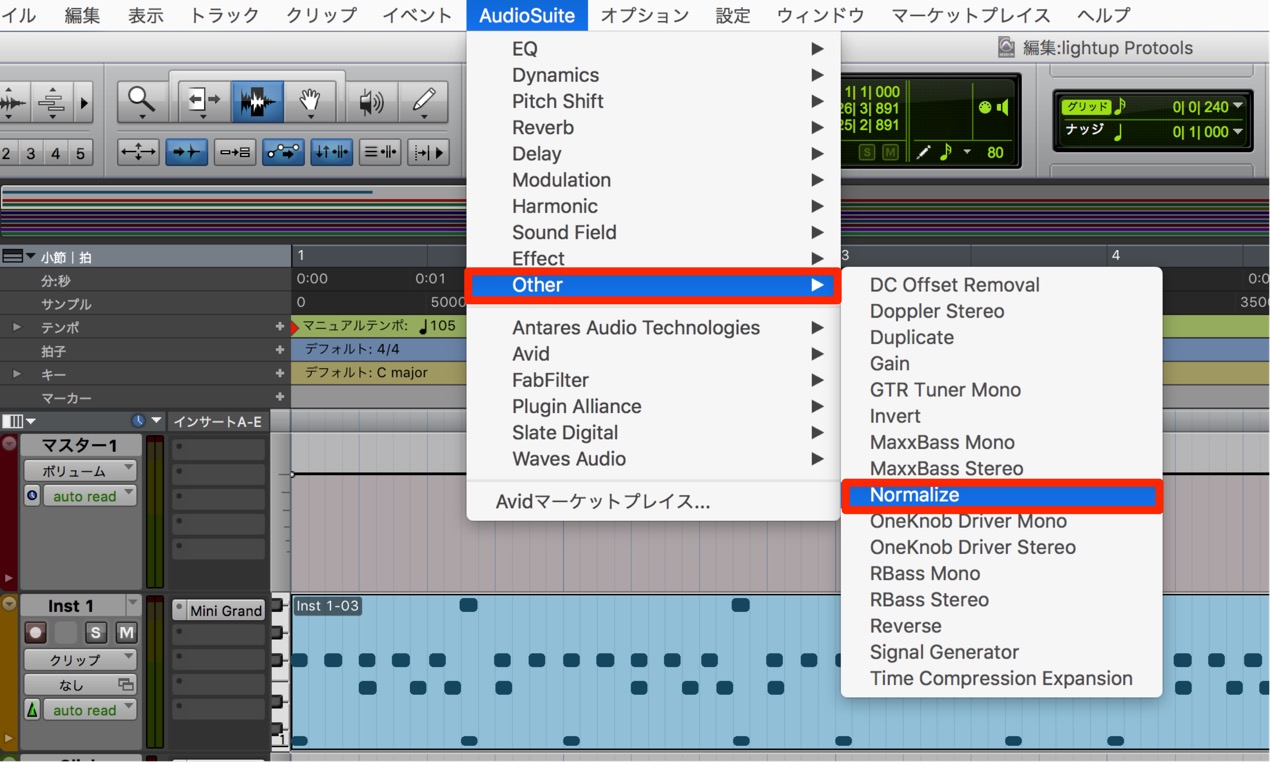Click the blue clock icon above tracks
Viewport: 1270px width, 762px height.
click(138, 421)
